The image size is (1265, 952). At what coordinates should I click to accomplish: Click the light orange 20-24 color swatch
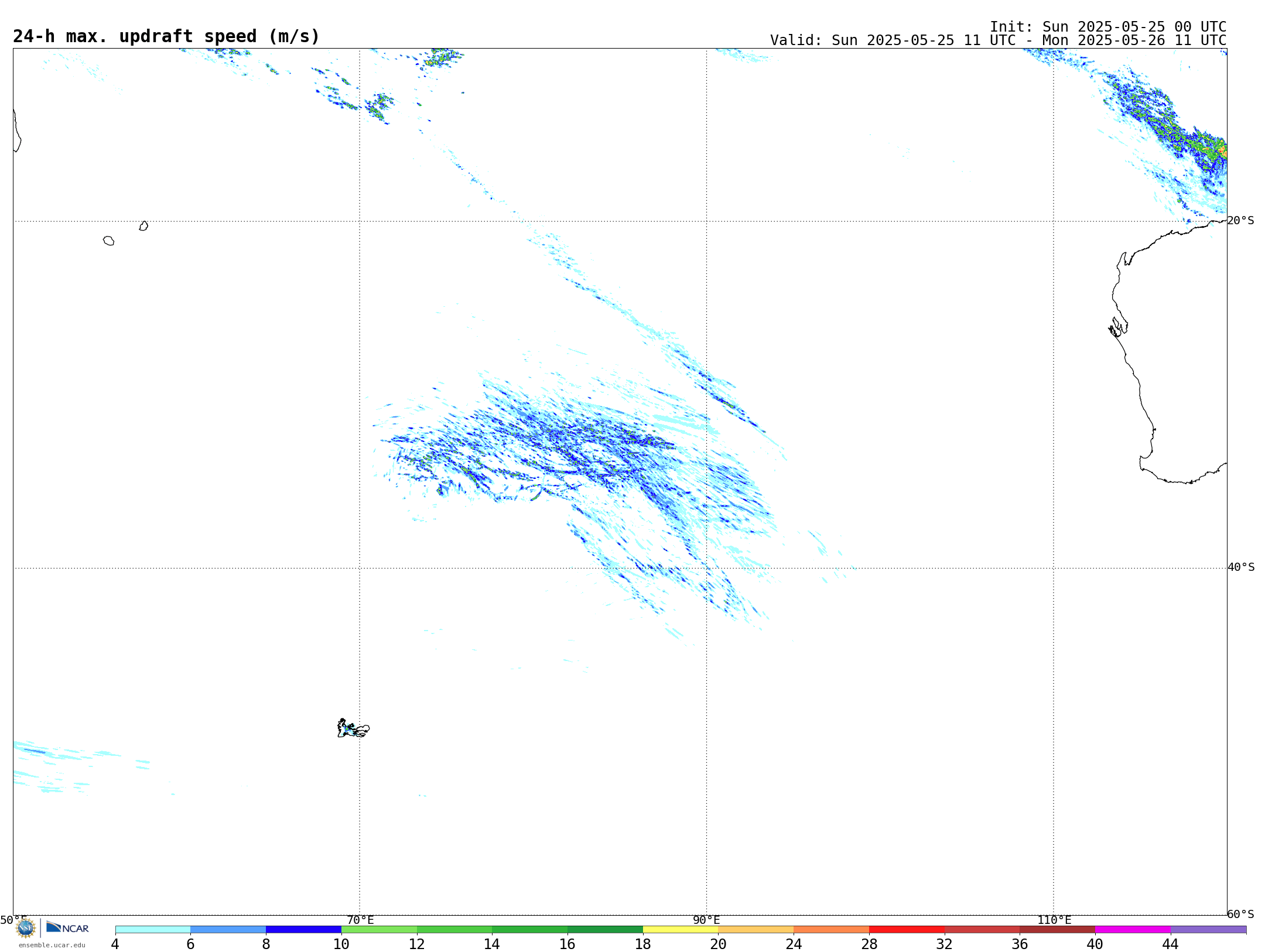tap(756, 930)
